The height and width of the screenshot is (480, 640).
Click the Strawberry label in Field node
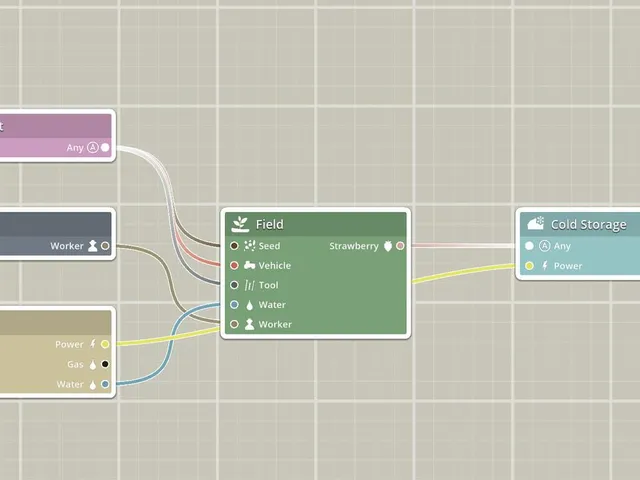point(354,247)
